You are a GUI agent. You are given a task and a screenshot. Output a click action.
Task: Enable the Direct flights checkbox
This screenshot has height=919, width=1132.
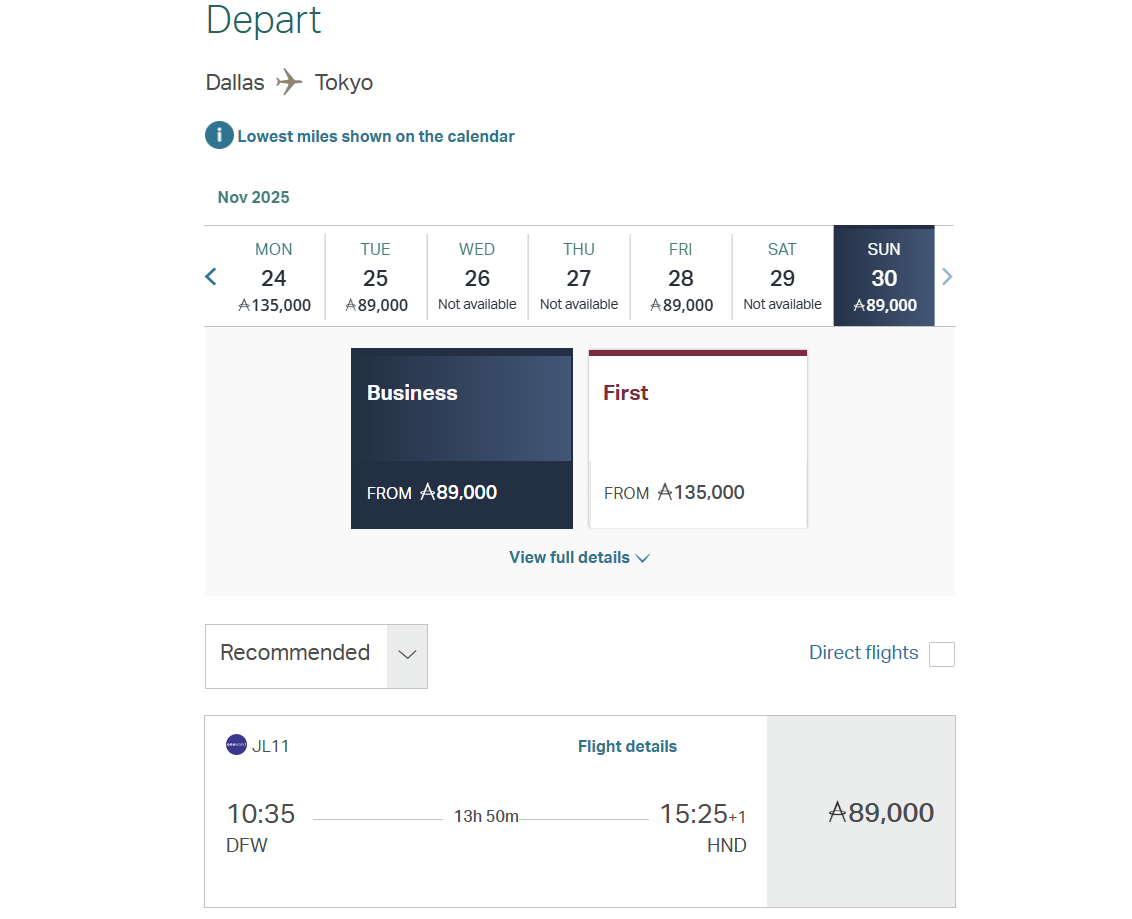coord(941,654)
